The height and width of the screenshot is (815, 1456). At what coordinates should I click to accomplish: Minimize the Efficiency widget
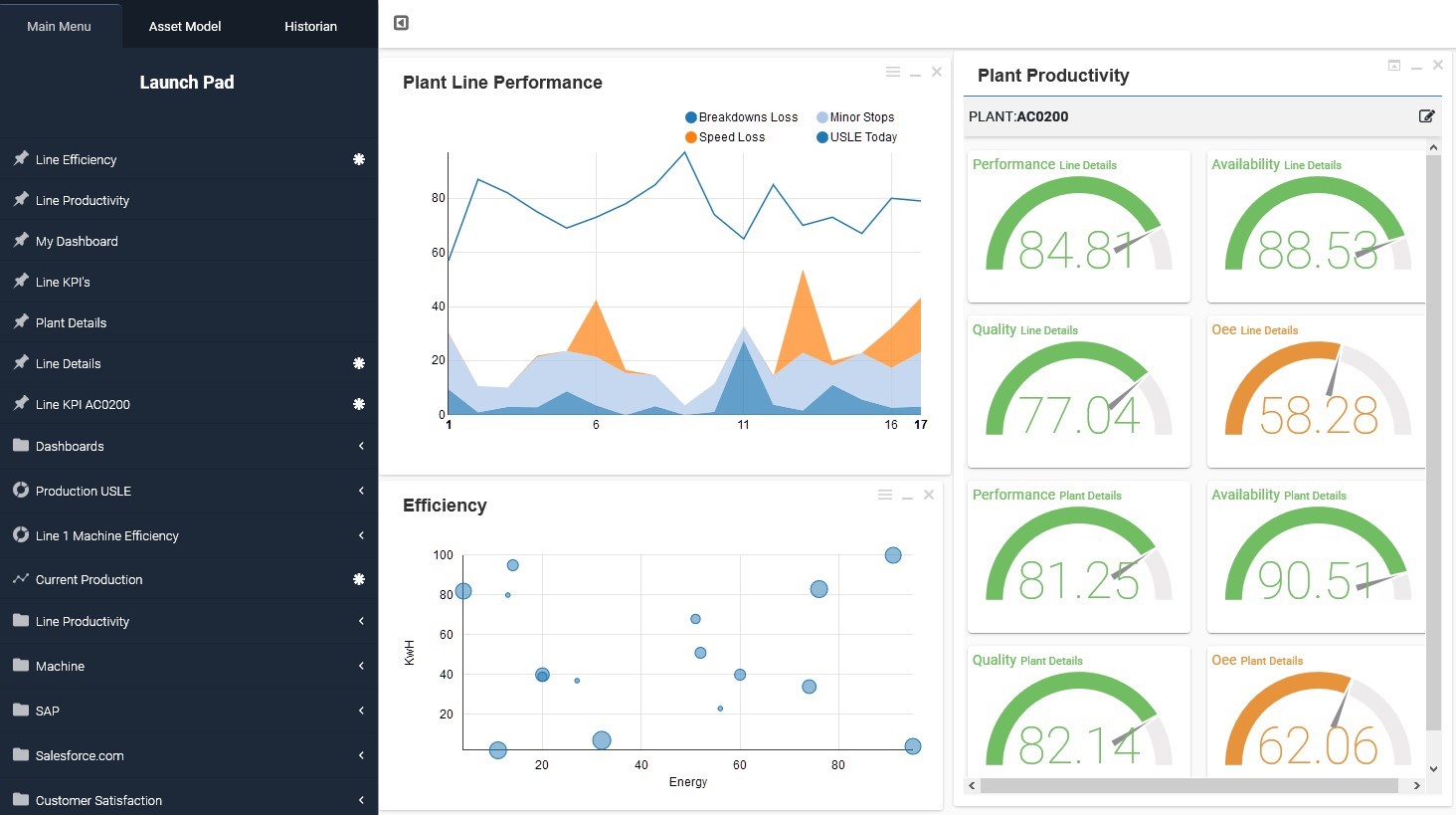point(907,497)
